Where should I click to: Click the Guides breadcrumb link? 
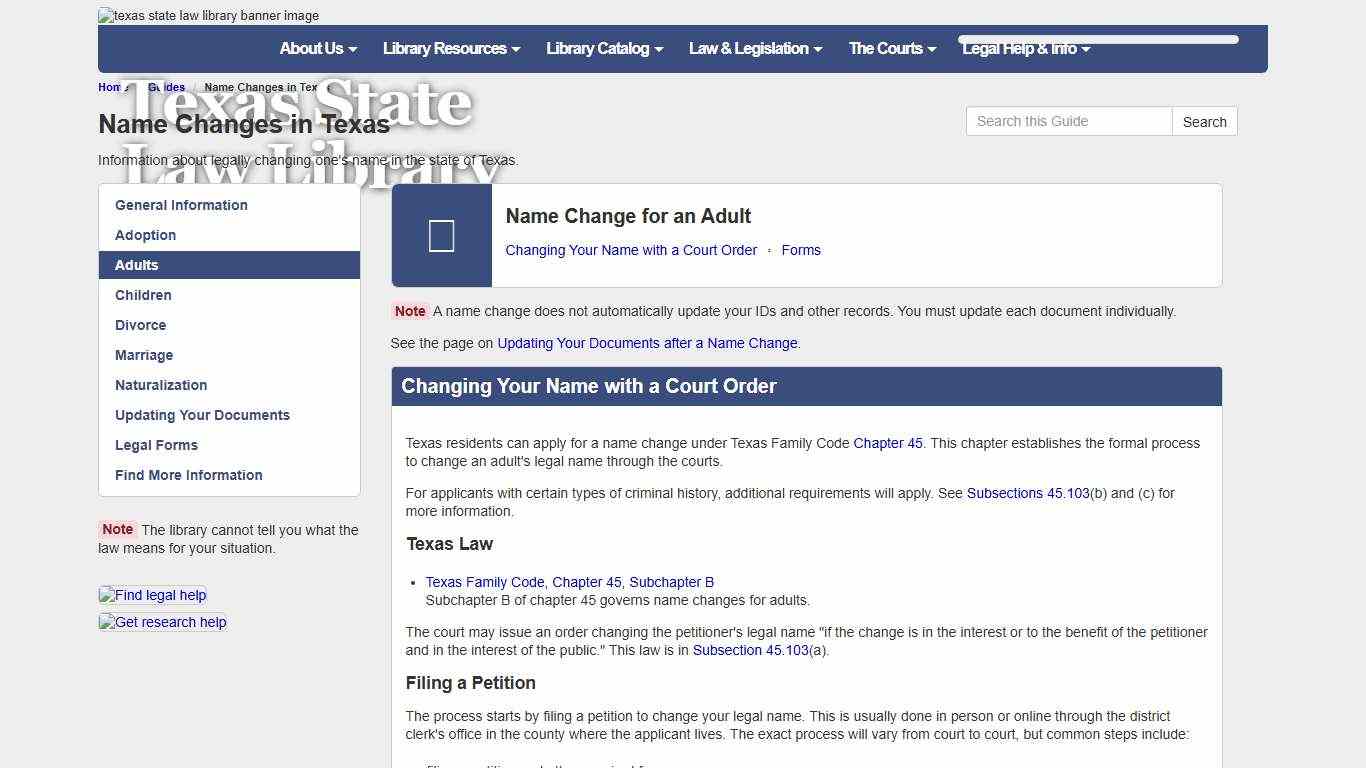click(166, 87)
